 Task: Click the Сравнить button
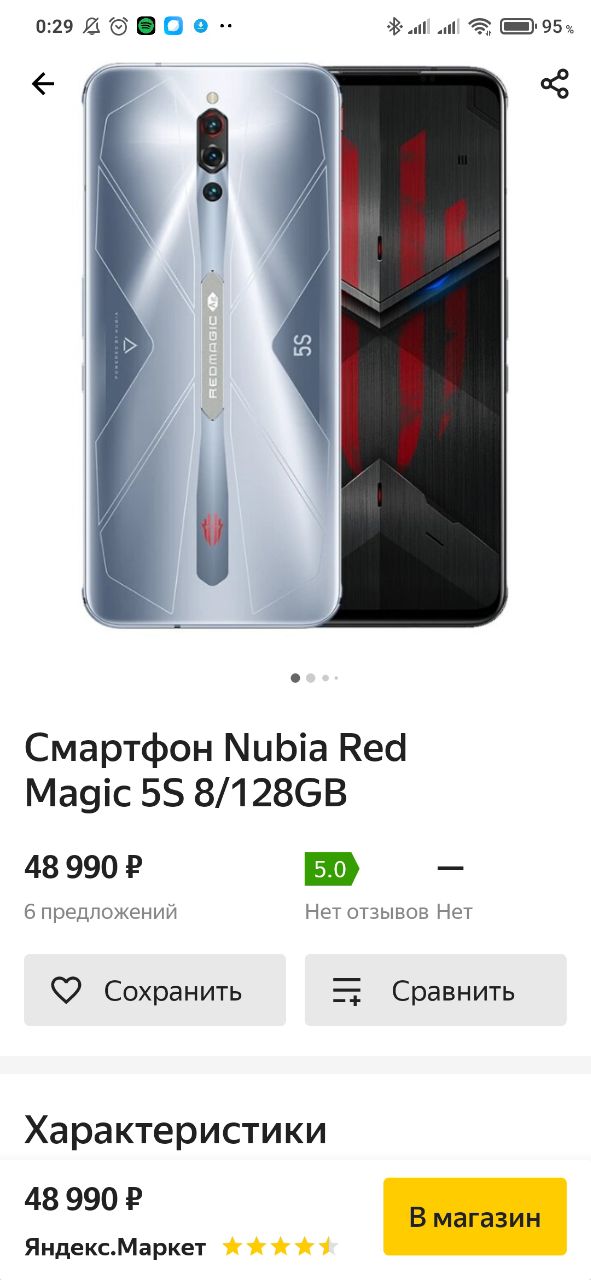[436, 990]
